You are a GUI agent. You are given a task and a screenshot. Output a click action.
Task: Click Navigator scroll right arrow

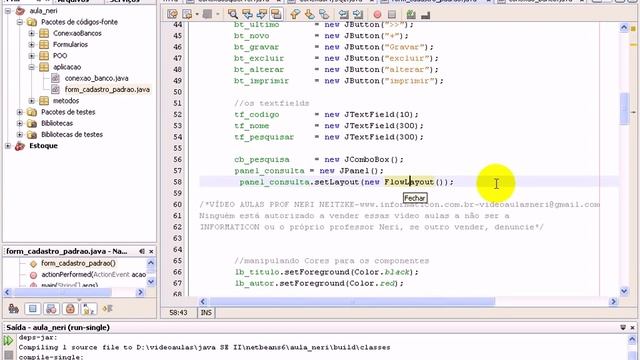click(140, 292)
